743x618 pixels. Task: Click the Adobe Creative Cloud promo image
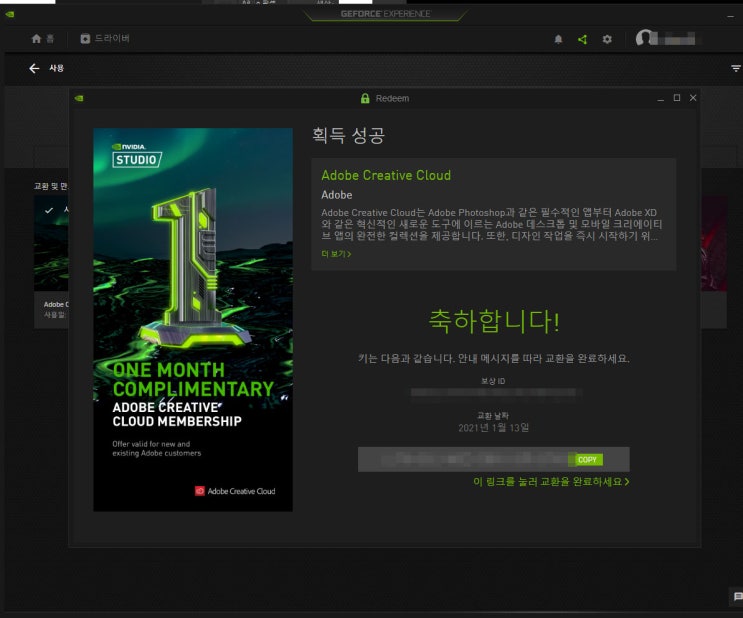click(193, 319)
